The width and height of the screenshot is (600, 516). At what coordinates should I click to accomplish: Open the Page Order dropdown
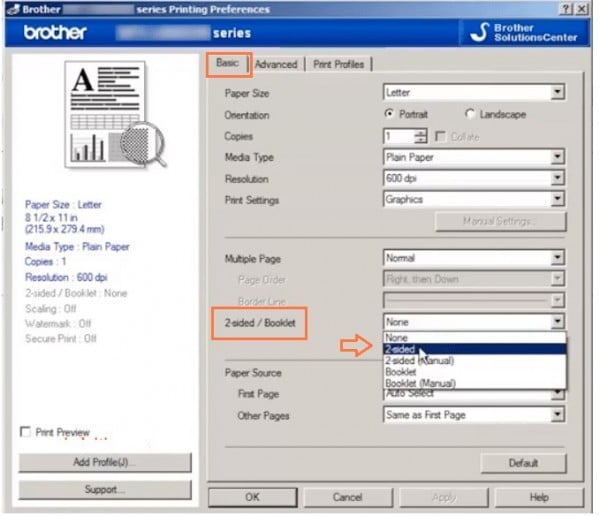point(474,279)
